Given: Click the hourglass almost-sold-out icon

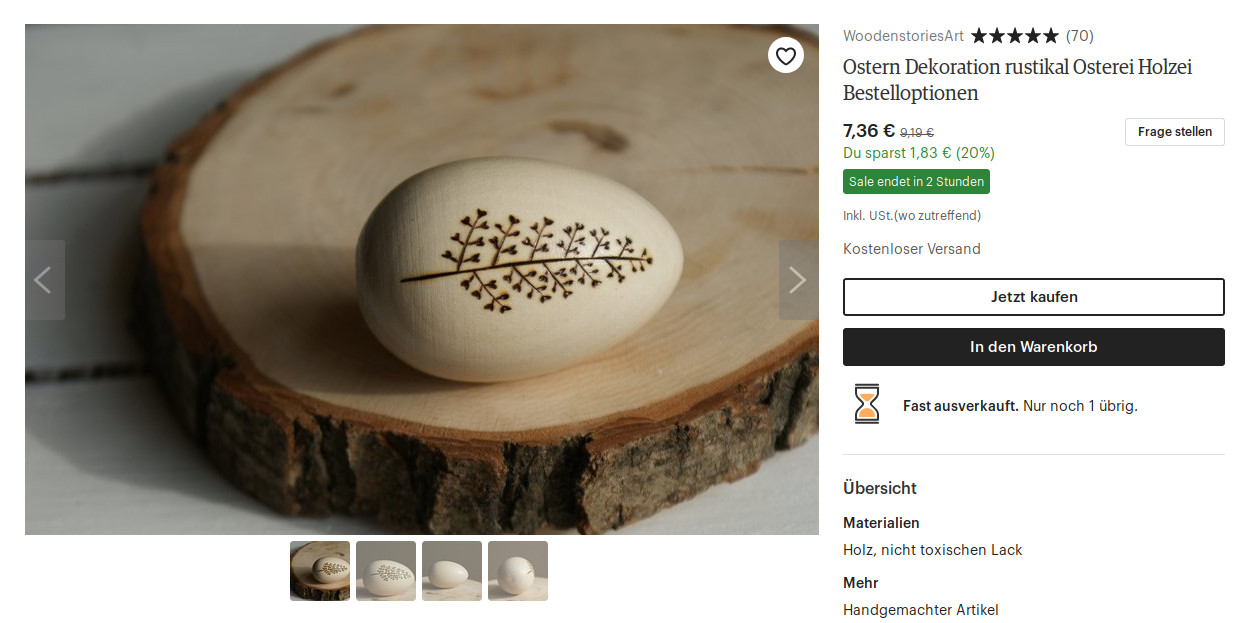Looking at the screenshot, I should [x=867, y=404].
